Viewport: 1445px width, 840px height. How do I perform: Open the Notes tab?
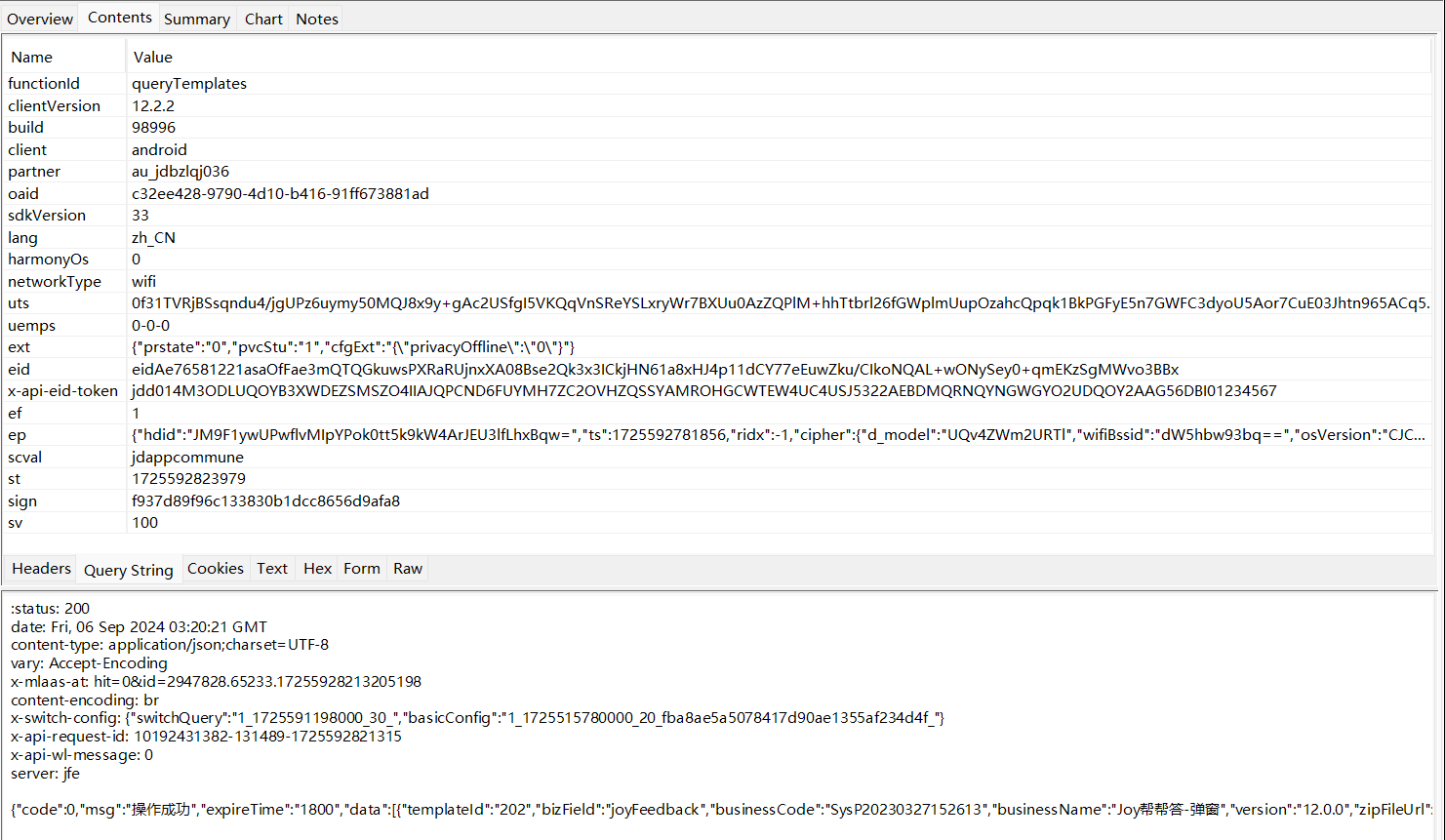(317, 19)
